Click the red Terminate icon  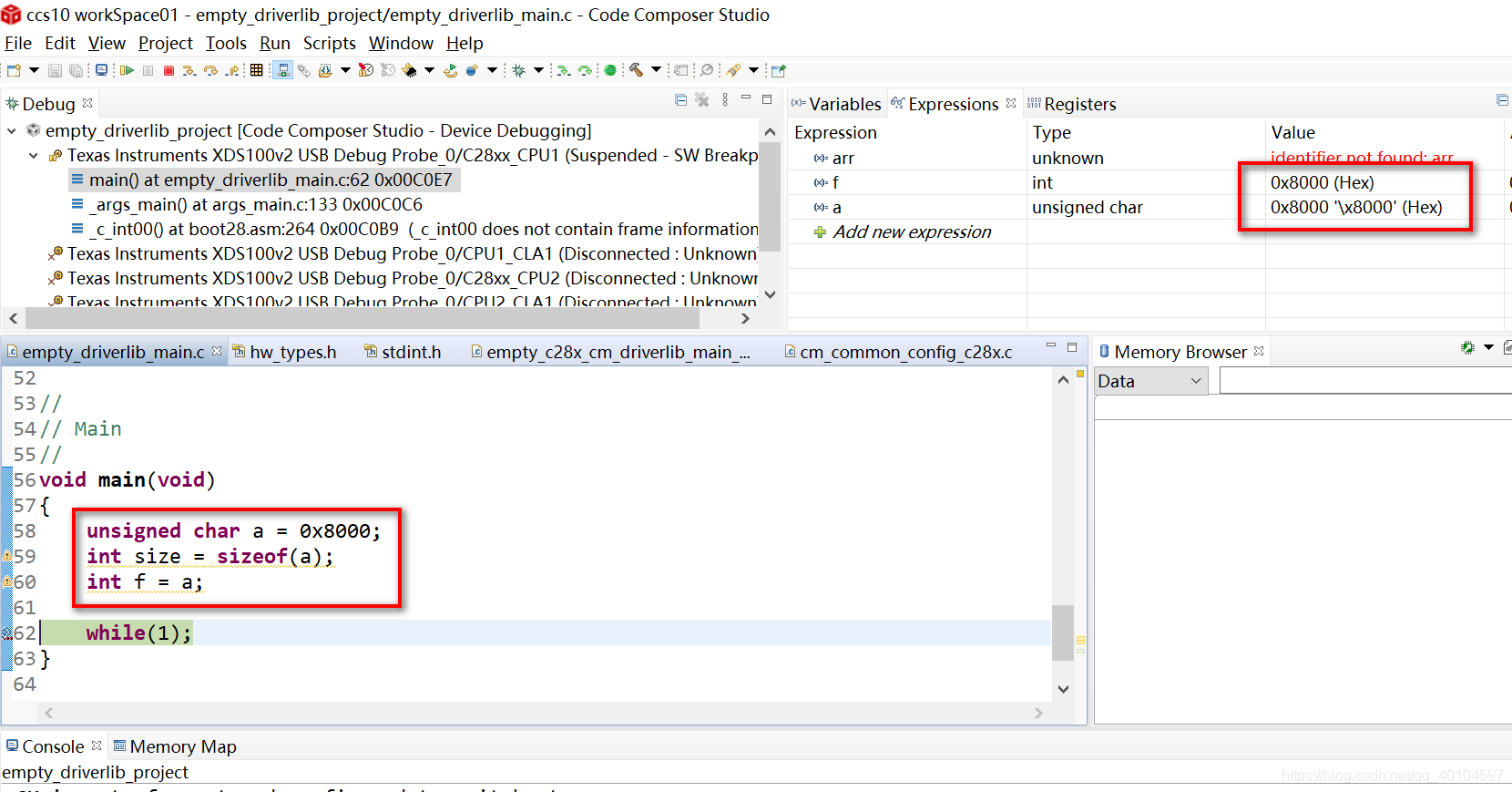click(169, 70)
